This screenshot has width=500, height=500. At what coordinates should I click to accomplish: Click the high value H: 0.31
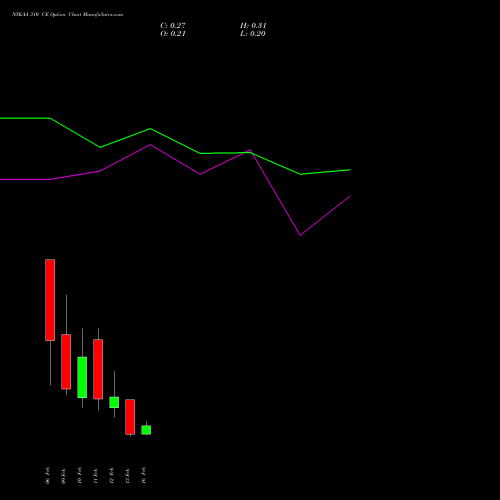(x=253, y=26)
